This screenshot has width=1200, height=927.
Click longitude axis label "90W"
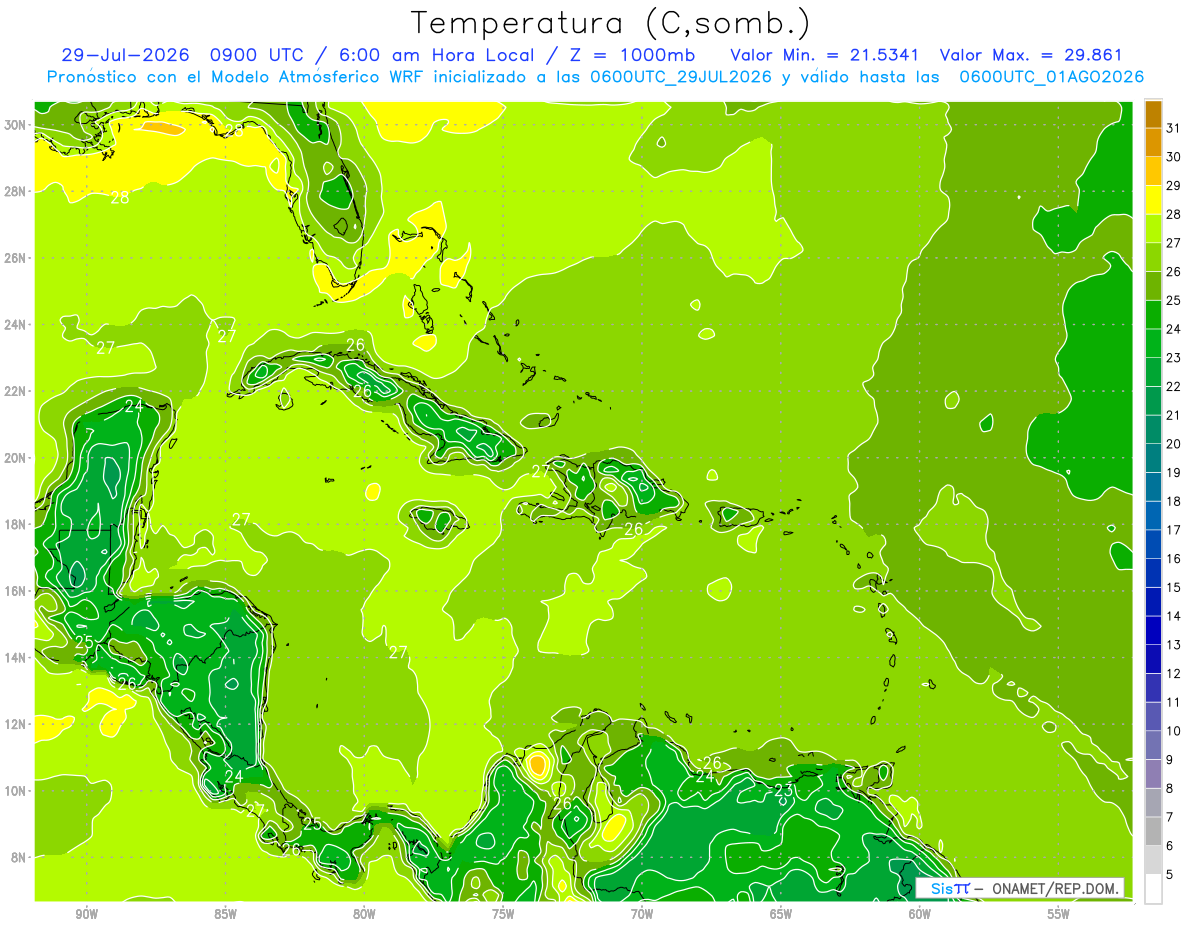pos(87,914)
